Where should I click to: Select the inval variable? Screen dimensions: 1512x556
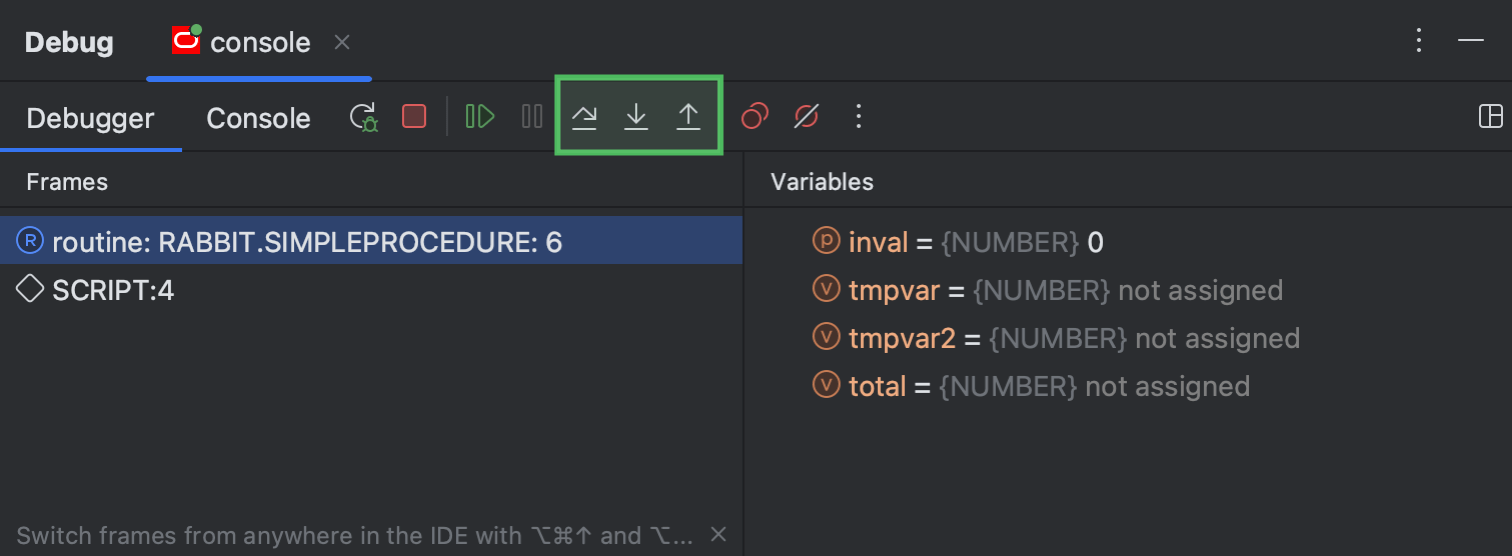[x=878, y=242]
